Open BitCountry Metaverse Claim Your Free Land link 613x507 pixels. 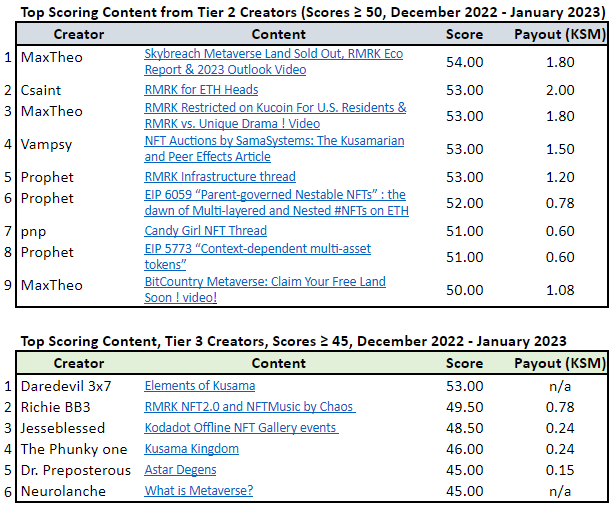(x=265, y=290)
